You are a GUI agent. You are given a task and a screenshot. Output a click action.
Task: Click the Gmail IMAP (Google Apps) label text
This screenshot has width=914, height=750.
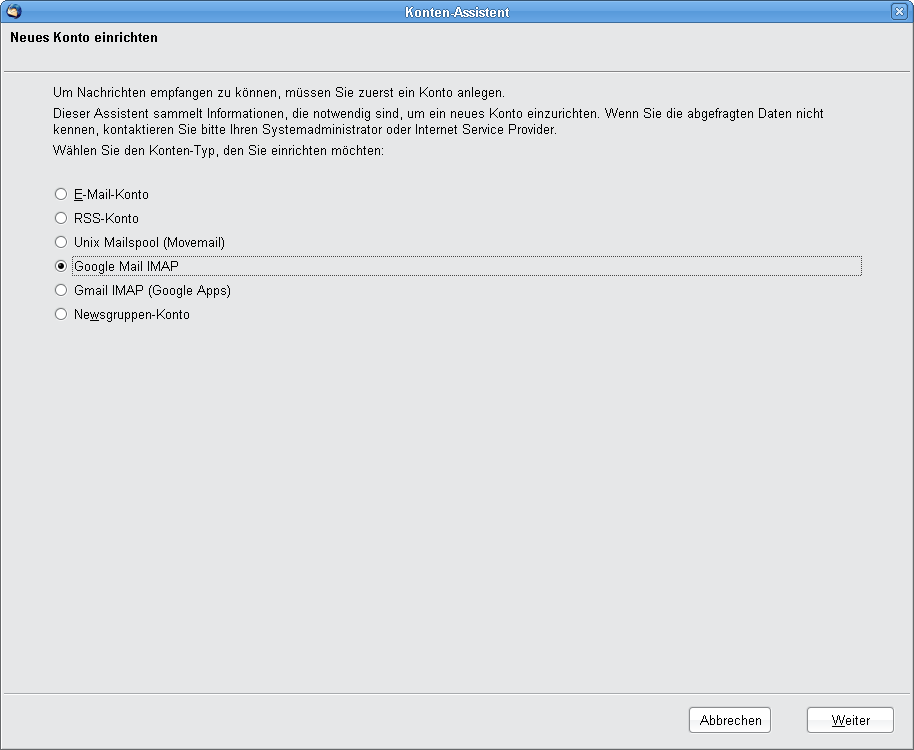coord(152,290)
